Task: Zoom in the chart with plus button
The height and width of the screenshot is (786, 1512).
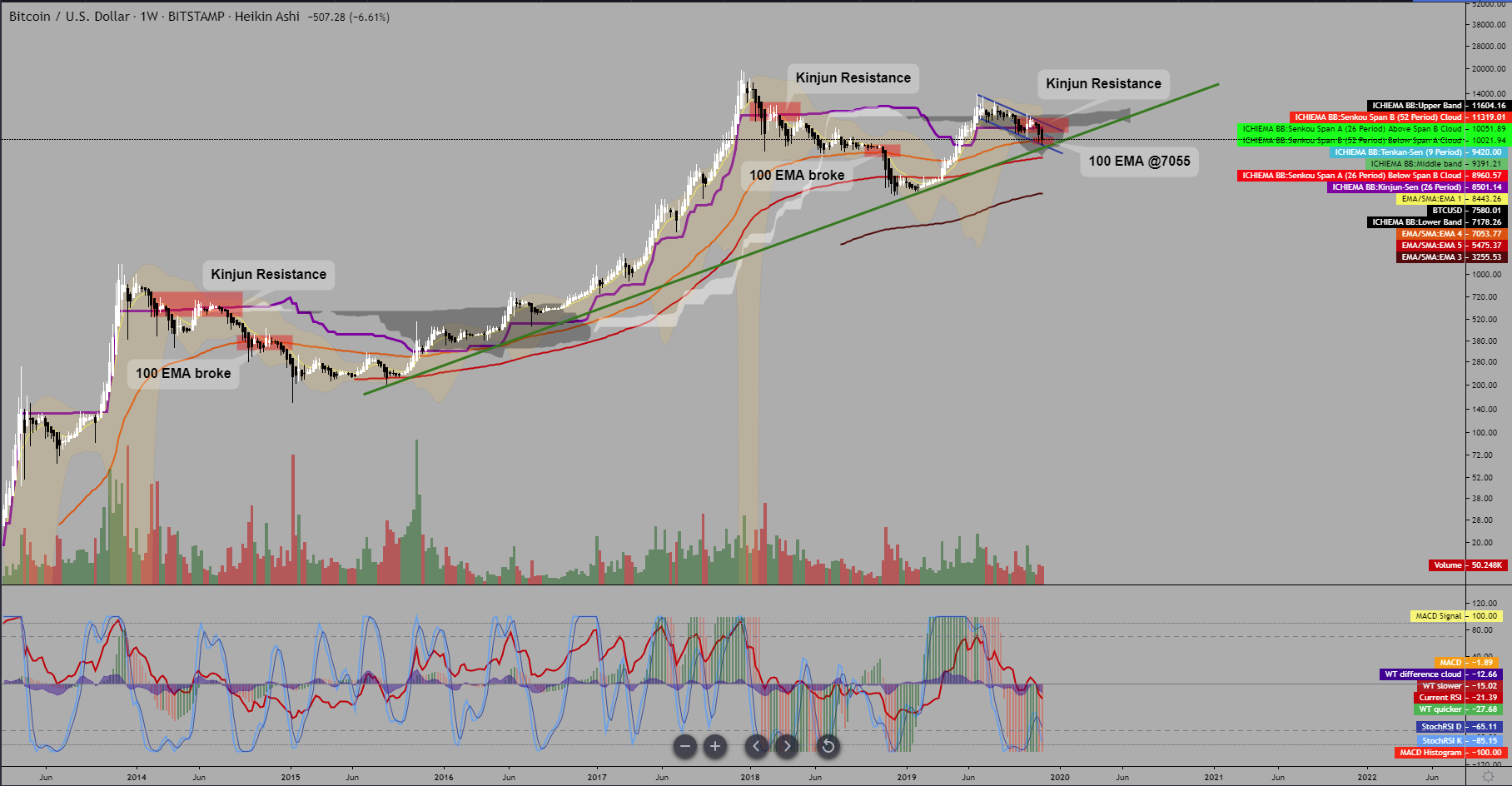Action: point(715,746)
